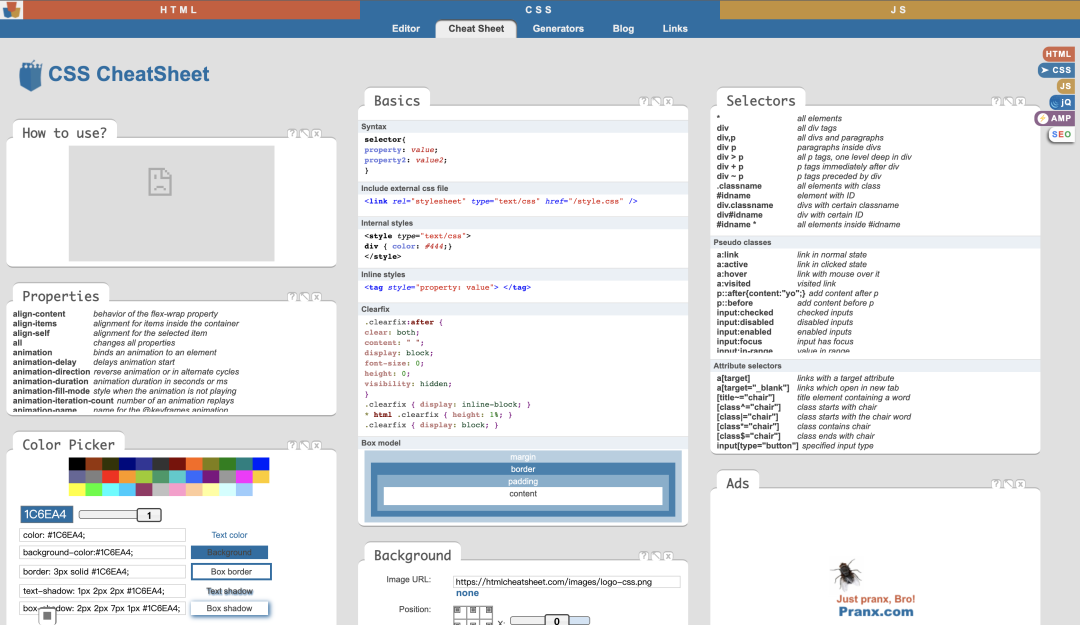The height and width of the screenshot is (625, 1080).
Task: Click the Color Picker opacity slider handle
Action: [148, 515]
